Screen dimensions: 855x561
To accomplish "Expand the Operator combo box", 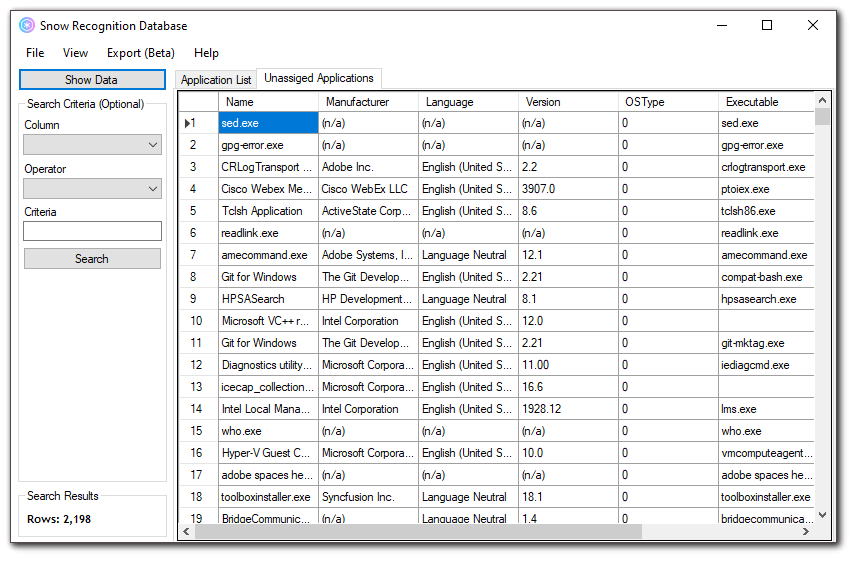I will pyautogui.click(x=92, y=189).
